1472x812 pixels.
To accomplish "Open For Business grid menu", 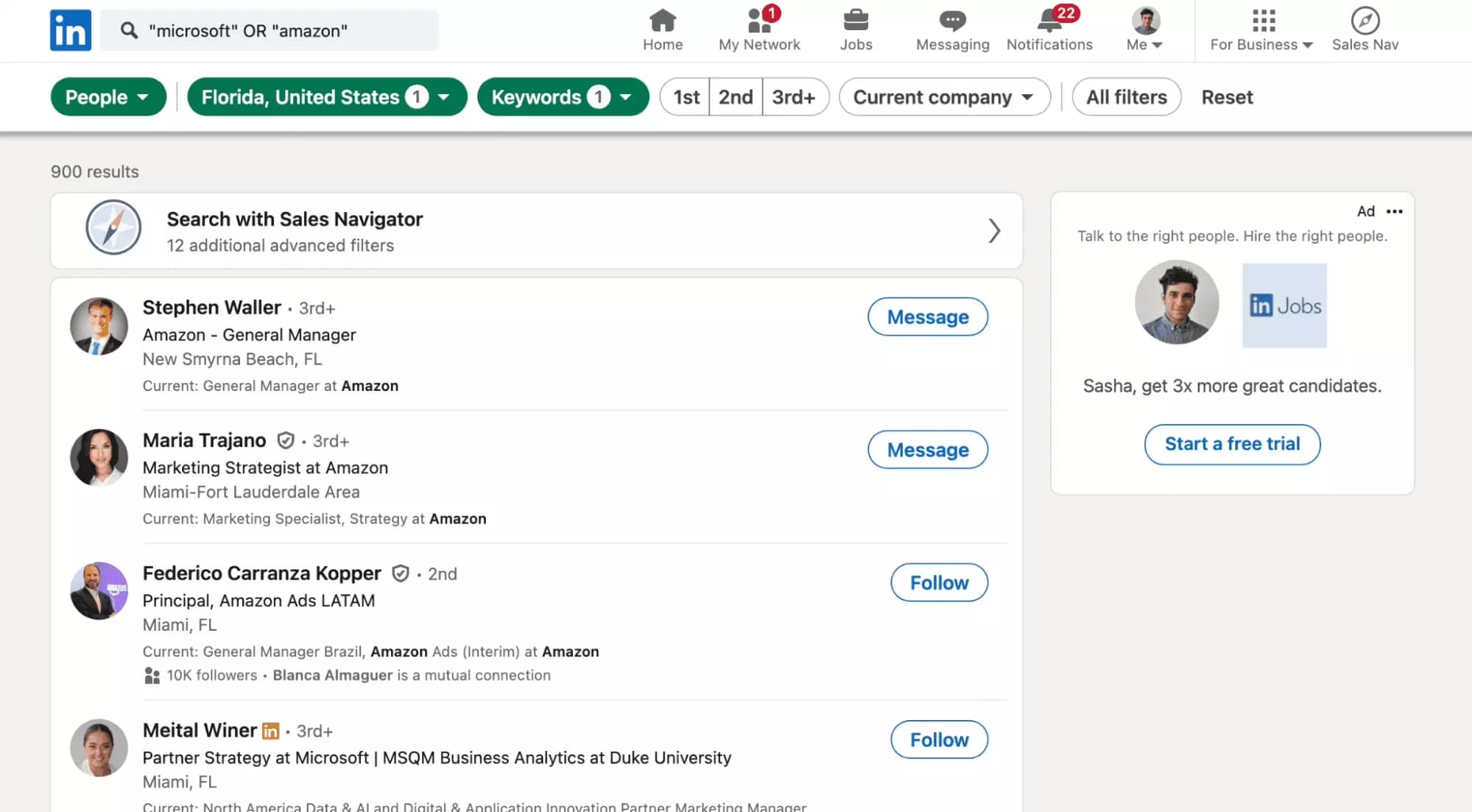I will pyautogui.click(x=1261, y=30).
